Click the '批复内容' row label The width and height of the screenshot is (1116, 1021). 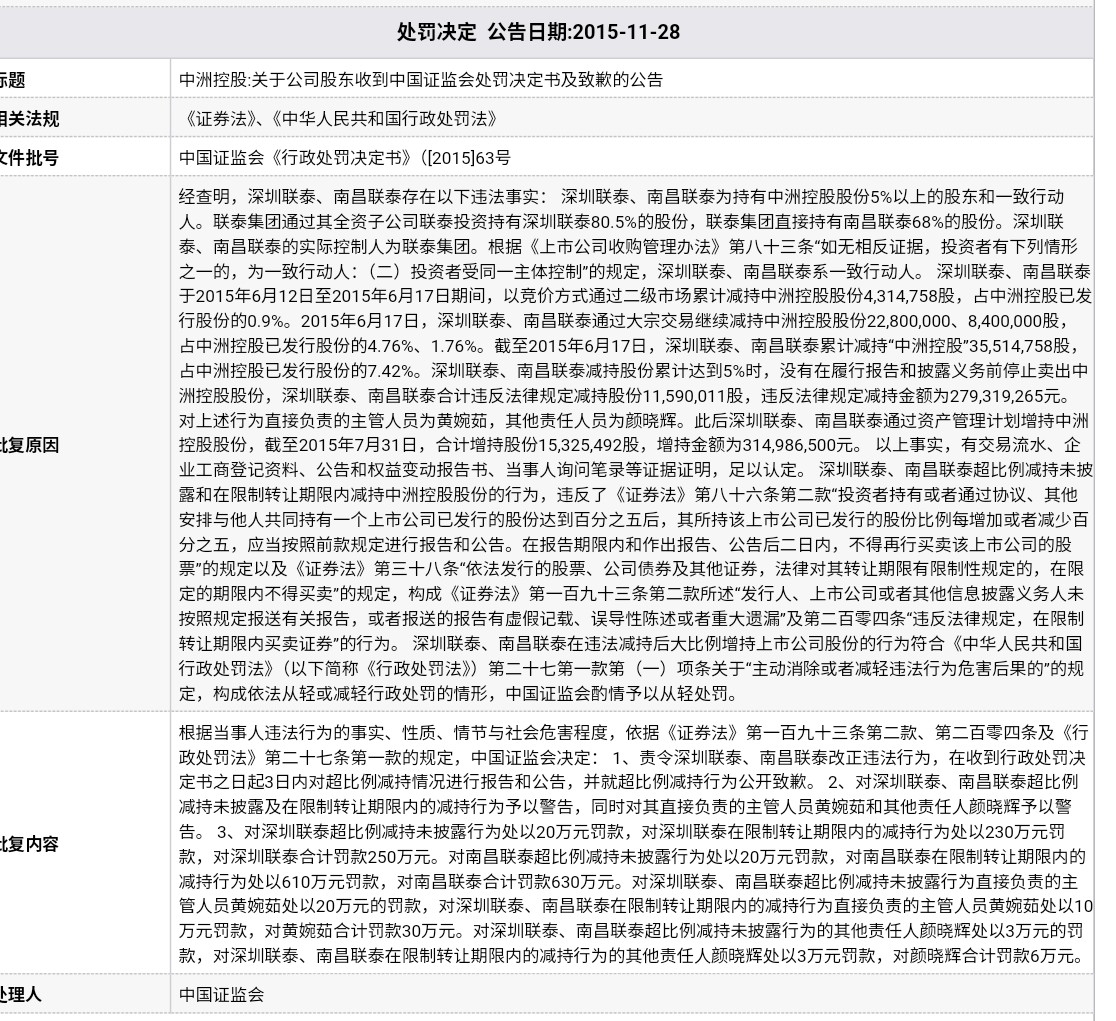click(x=29, y=844)
